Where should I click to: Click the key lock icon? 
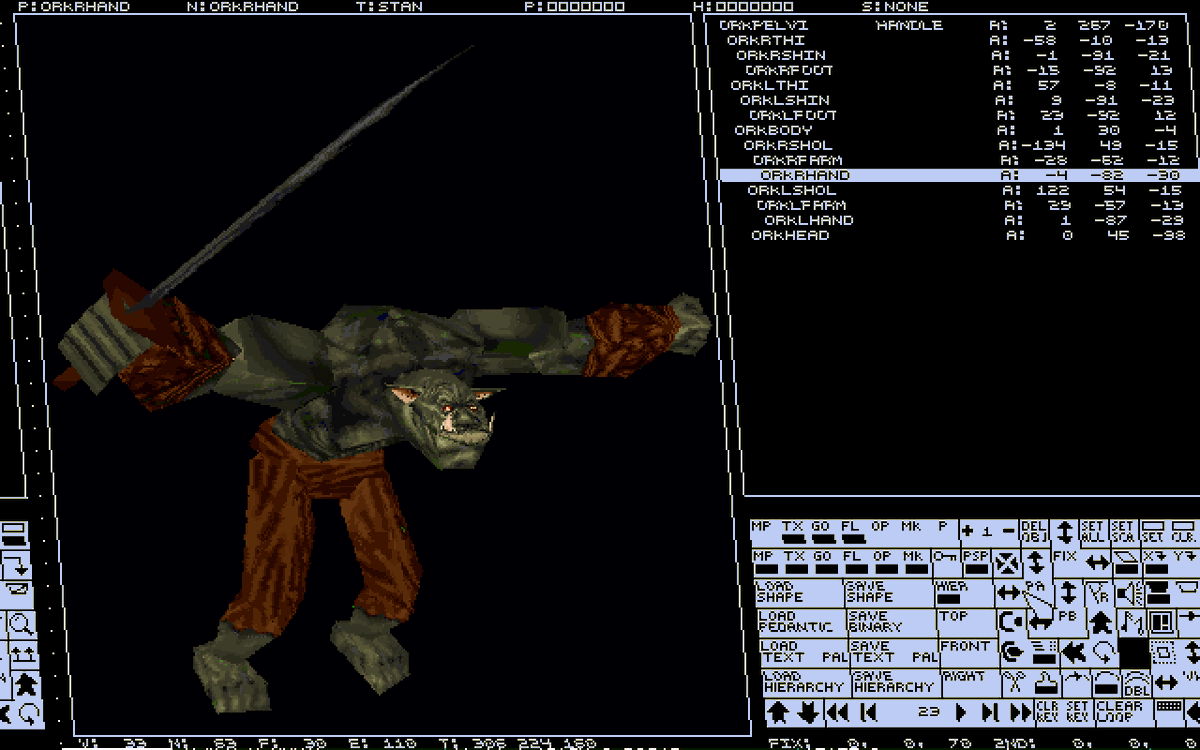pyautogui.click(x=945, y=557)
